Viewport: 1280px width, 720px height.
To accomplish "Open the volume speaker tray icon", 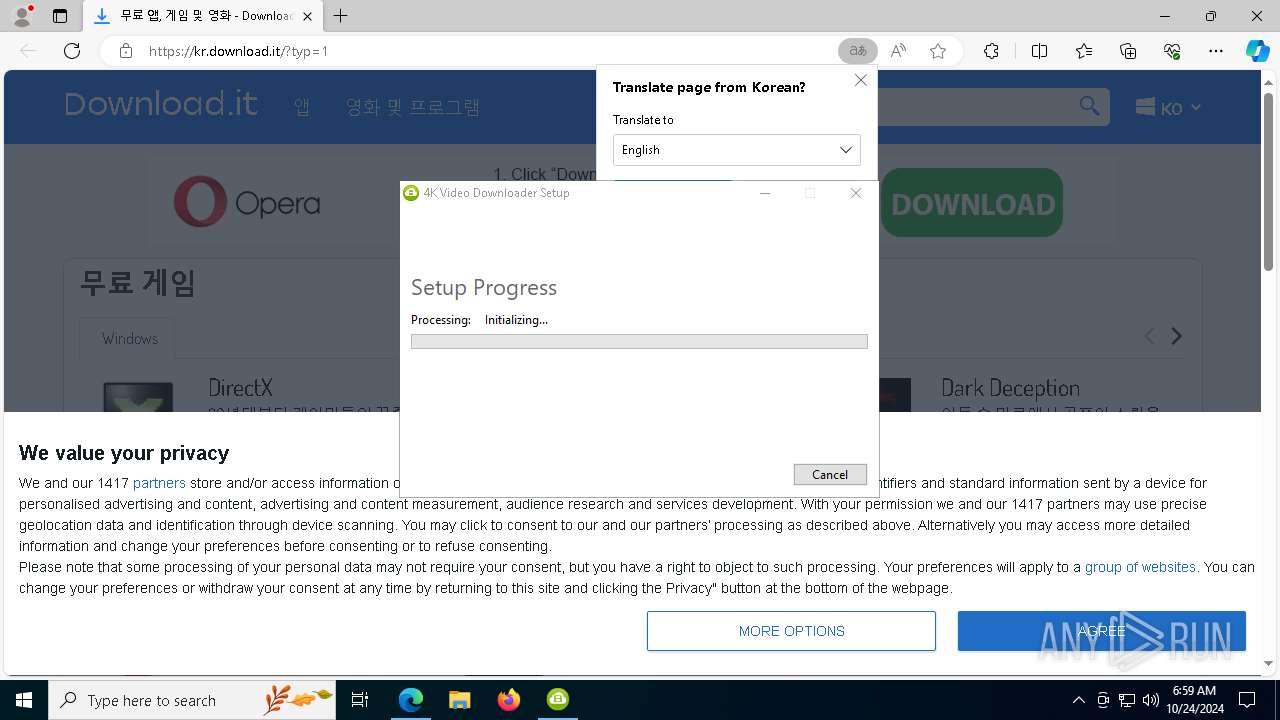I will click(1150, 700).
